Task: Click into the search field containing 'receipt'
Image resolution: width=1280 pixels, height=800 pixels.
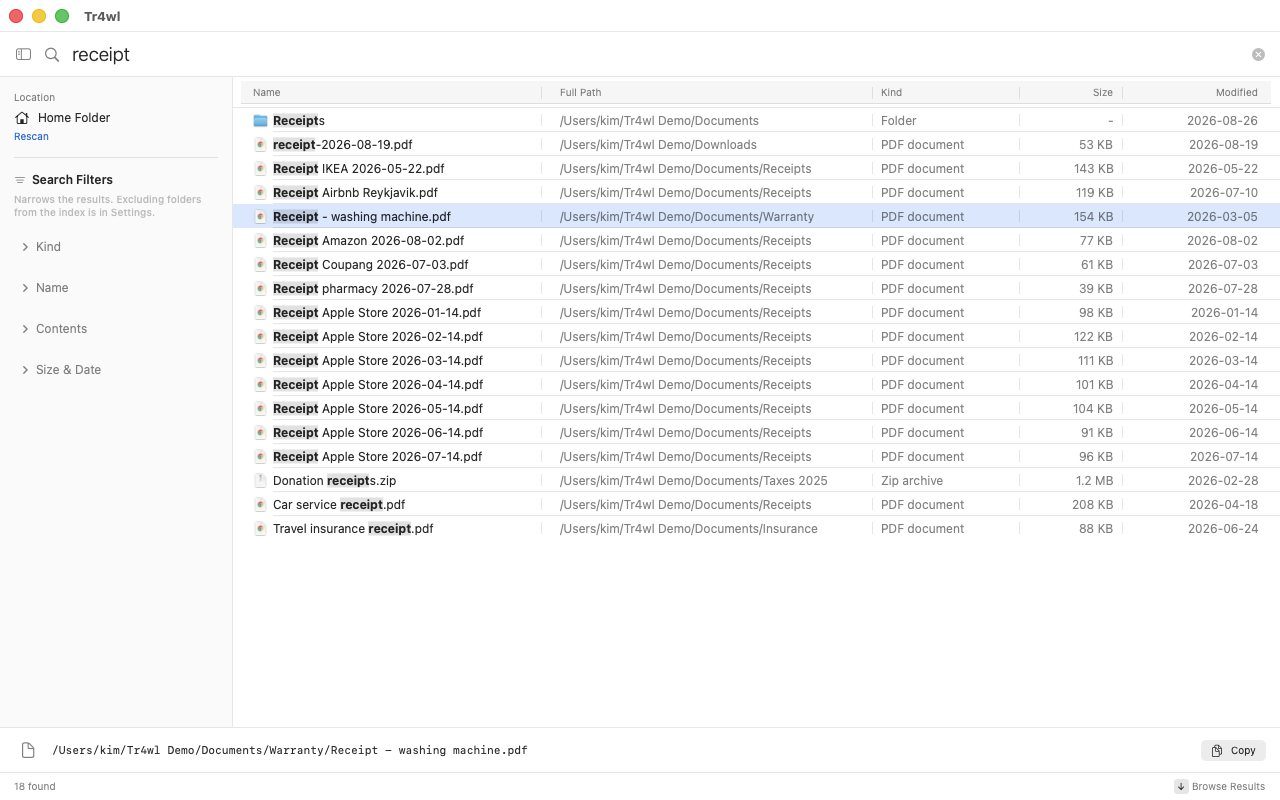Action: pyautogui.click(x=656, y=55)
